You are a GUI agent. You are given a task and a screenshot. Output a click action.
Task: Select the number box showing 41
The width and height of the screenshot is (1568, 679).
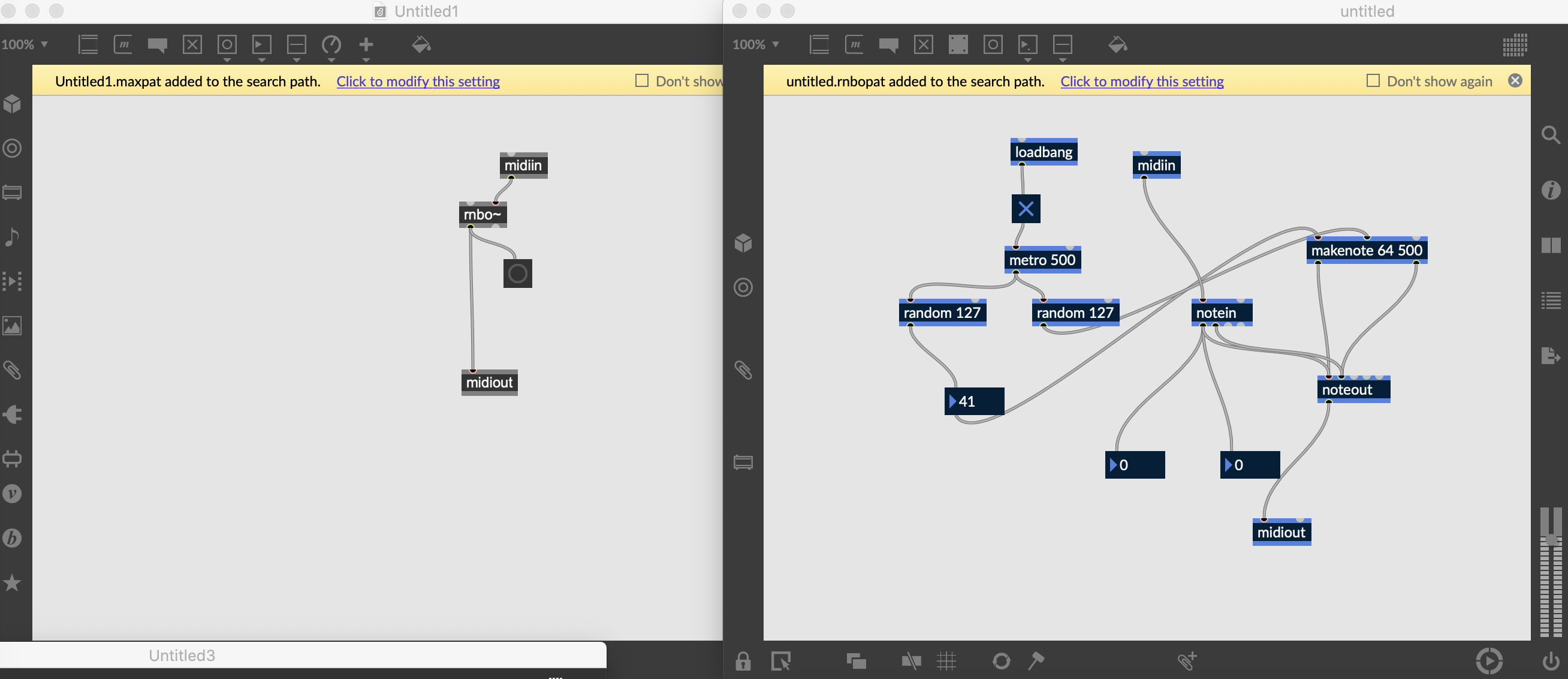point(974,401)
